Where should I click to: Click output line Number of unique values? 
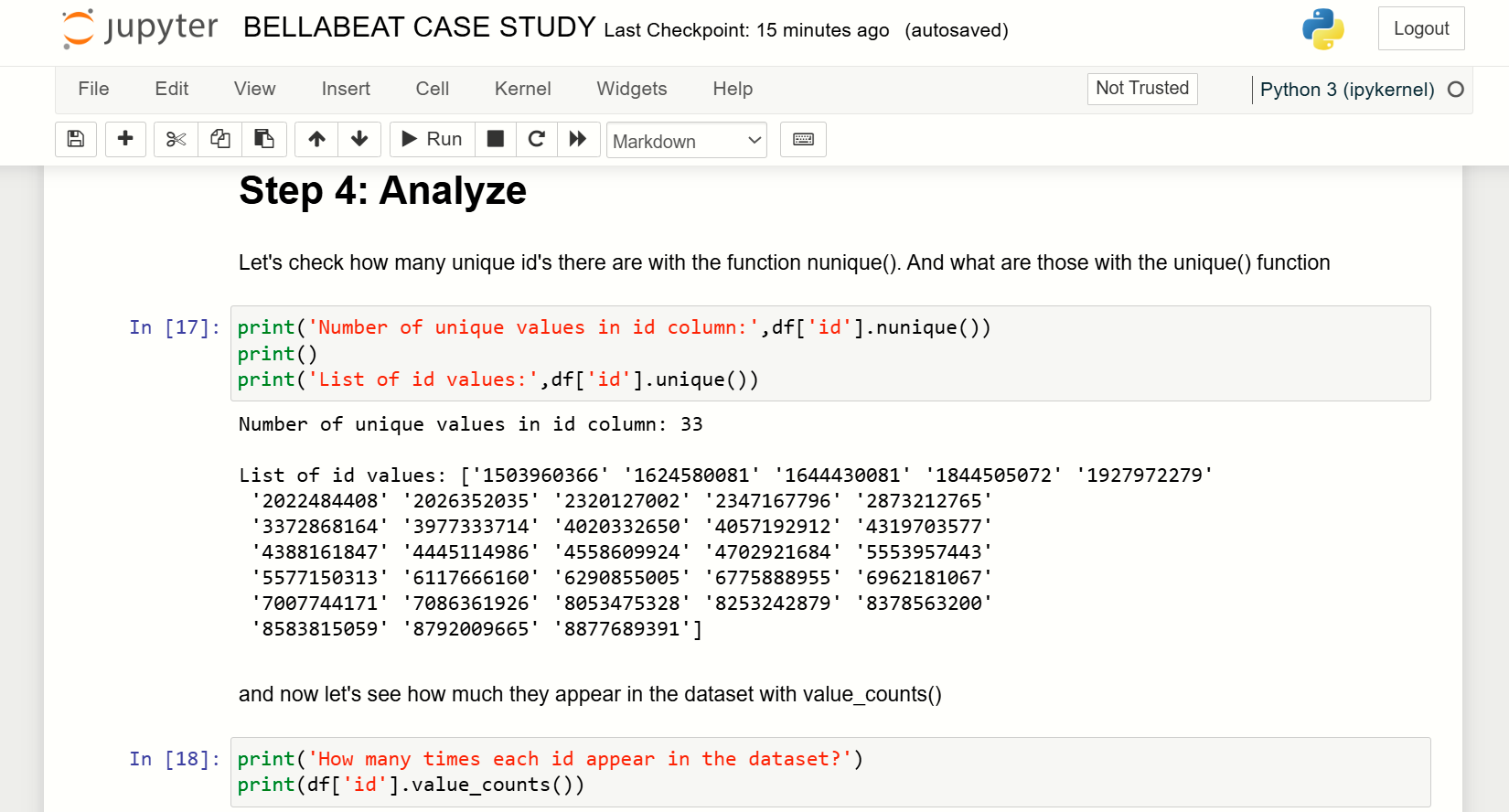(471, 424)
